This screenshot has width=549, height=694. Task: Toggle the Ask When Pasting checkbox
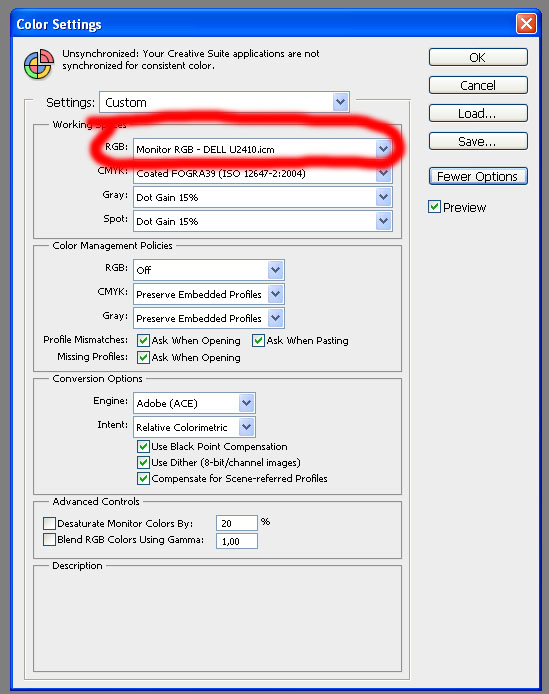(x=258, y=340)
